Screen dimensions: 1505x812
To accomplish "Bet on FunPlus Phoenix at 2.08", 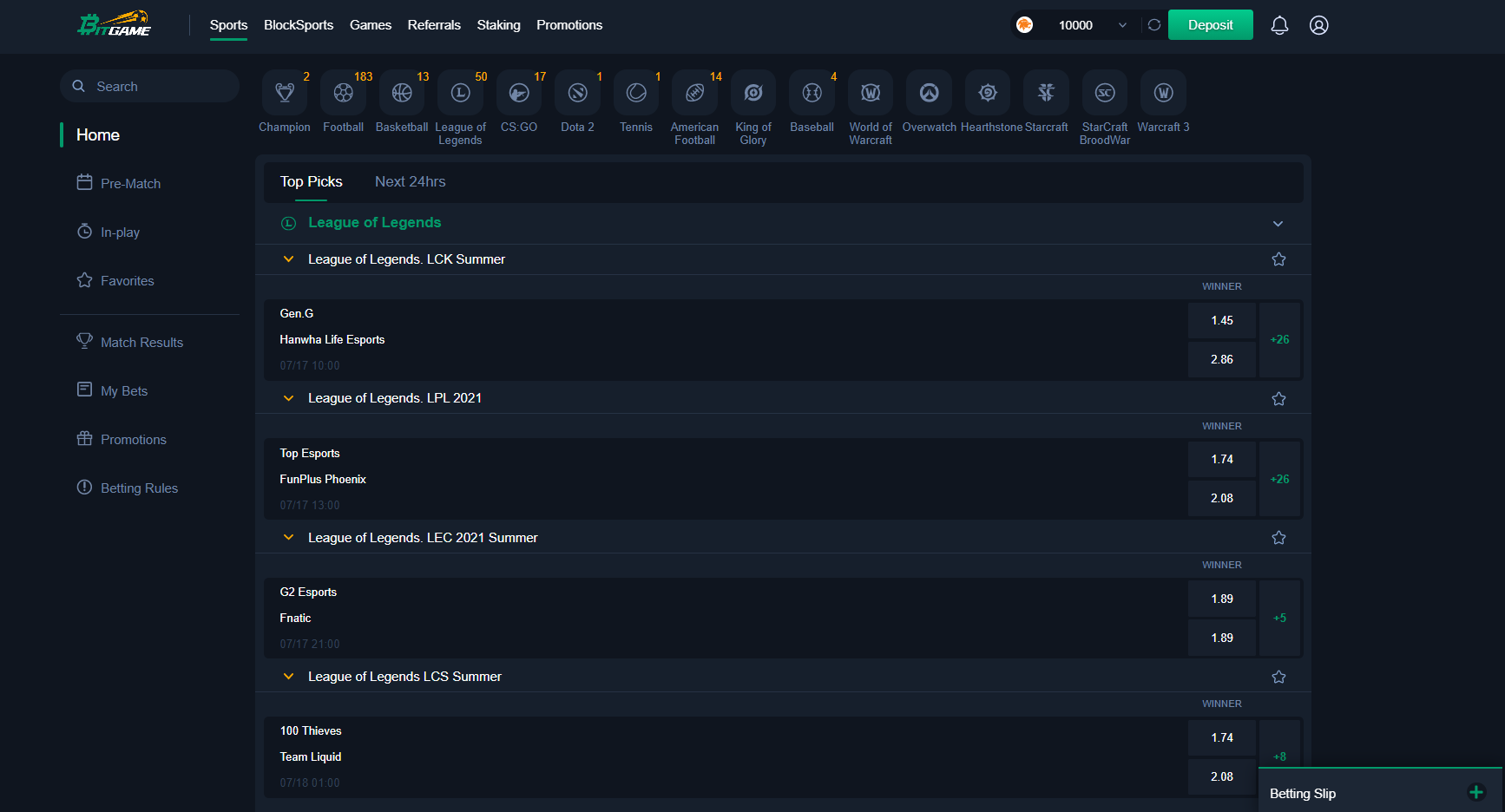I will 1222,498.
